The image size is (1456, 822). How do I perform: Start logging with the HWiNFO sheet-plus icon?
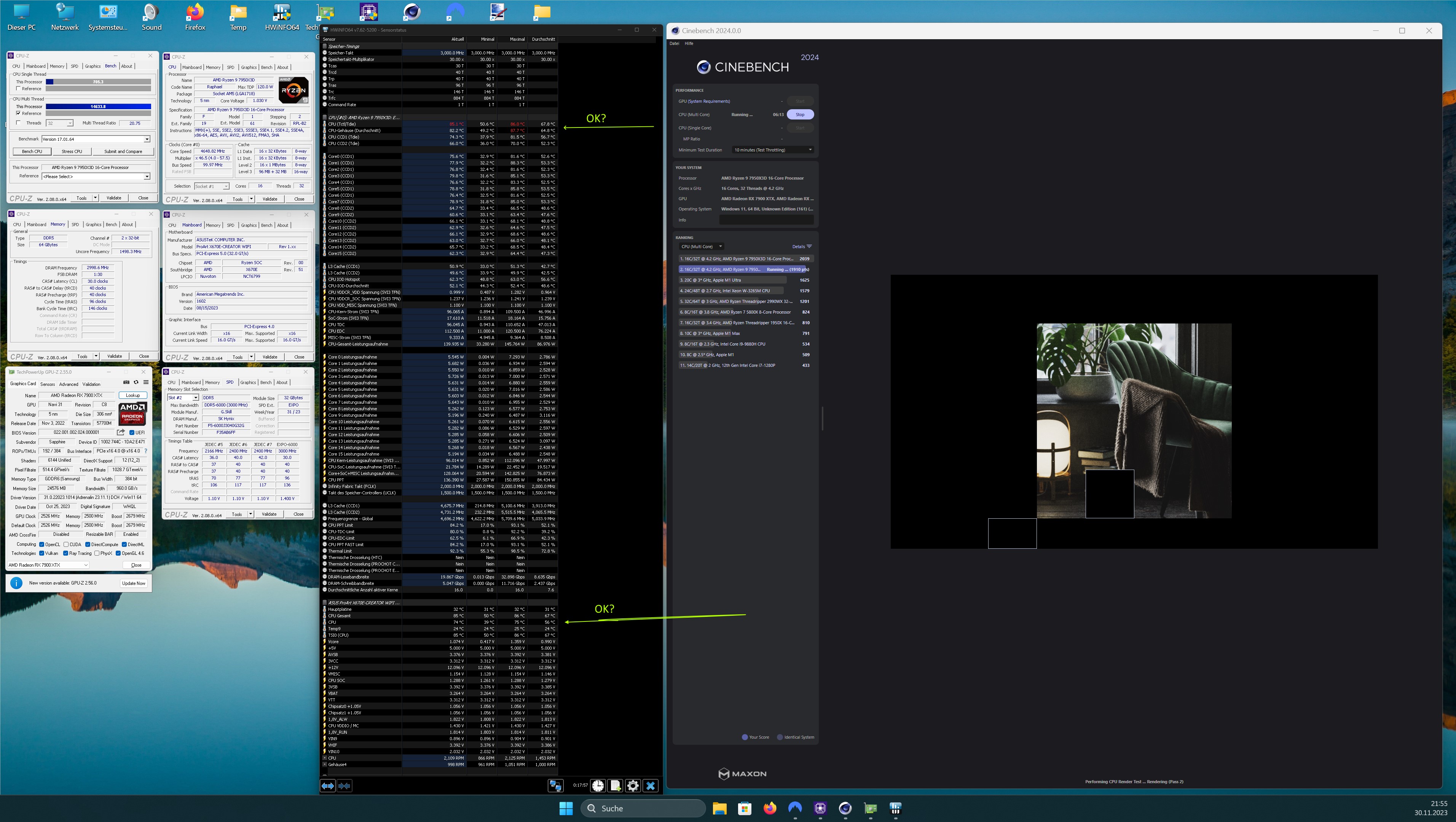(x=616, y=786)
